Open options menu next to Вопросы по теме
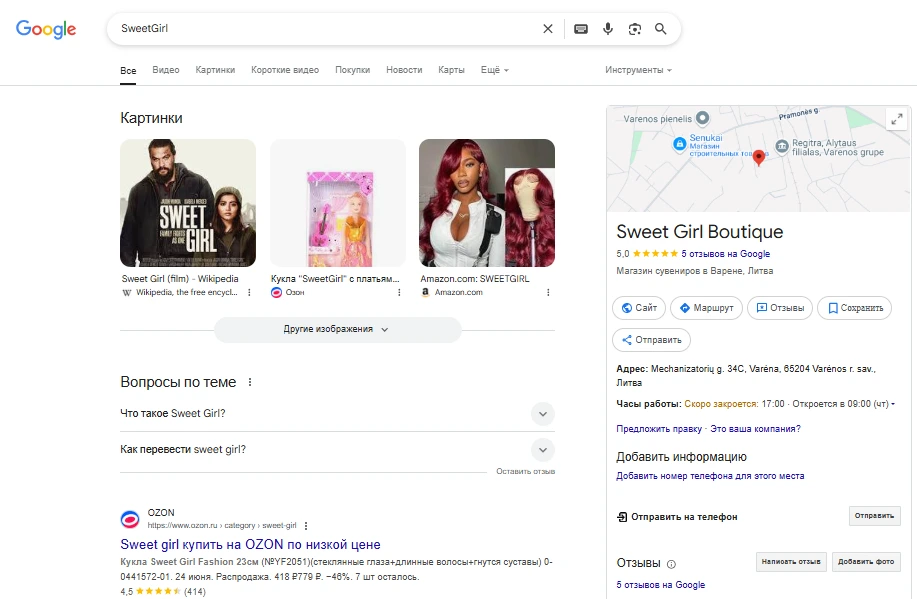 coord(250,382)
